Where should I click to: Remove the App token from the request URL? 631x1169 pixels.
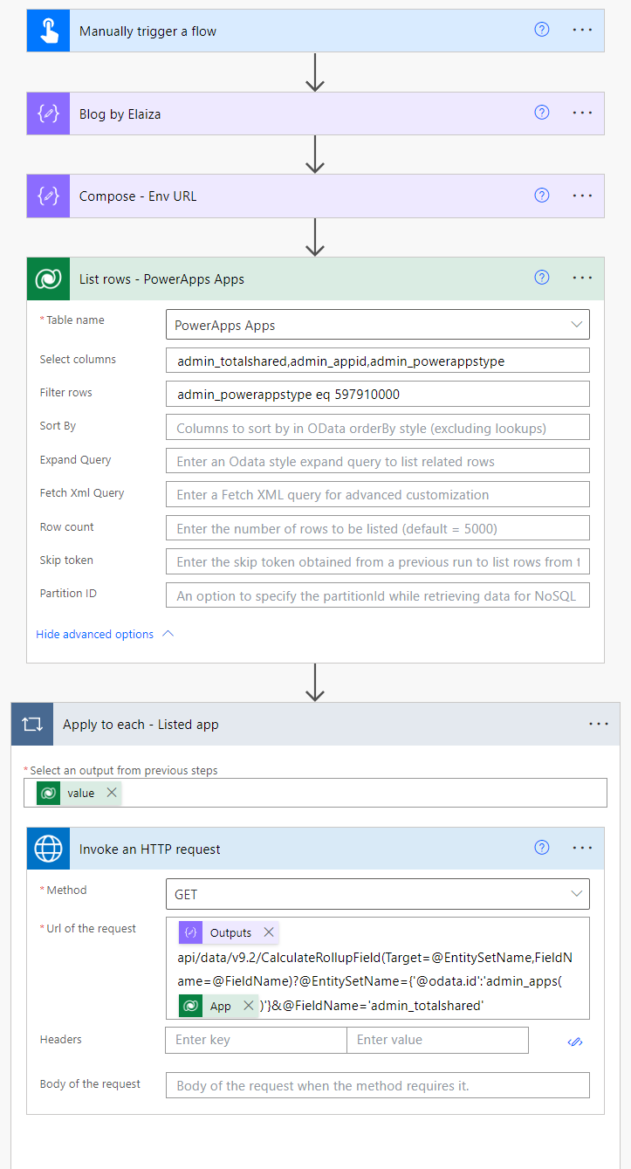pyautogui.click(x=249, y=1006)
